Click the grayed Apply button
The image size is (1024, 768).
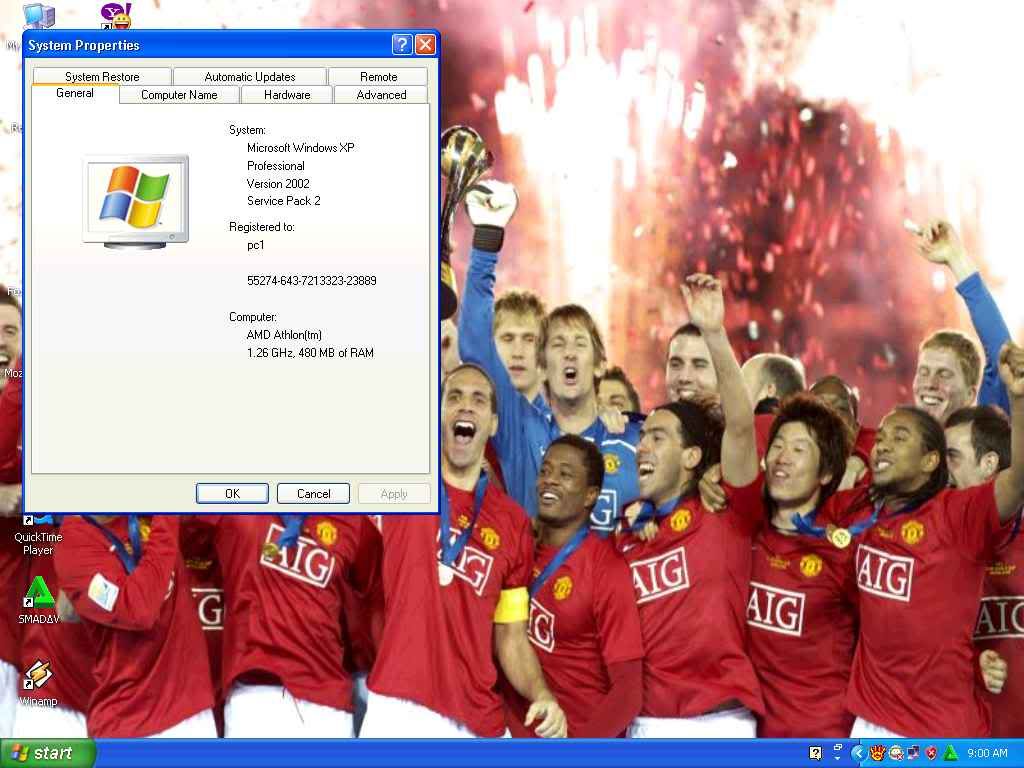click(394, 494)
